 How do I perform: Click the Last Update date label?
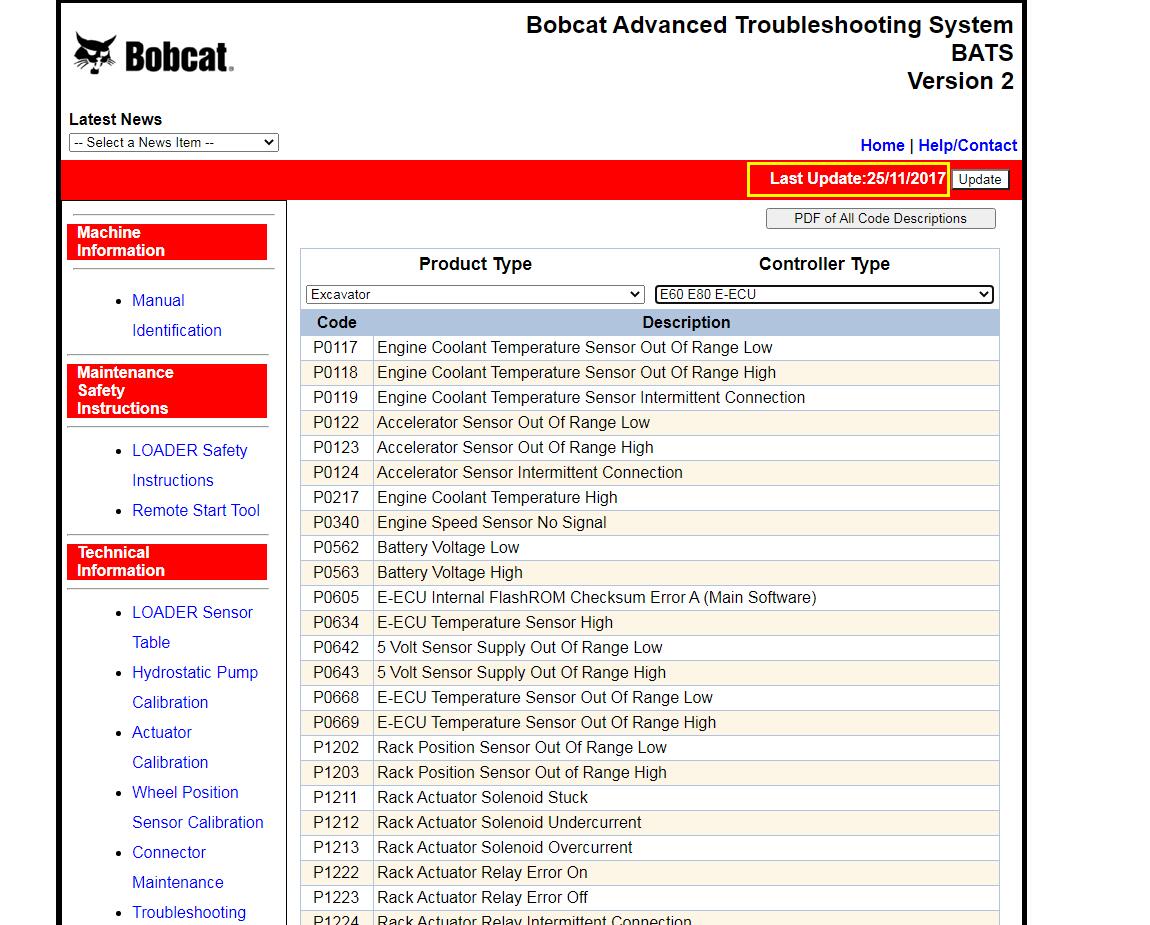pyautogui.click(x=857, y=179)
